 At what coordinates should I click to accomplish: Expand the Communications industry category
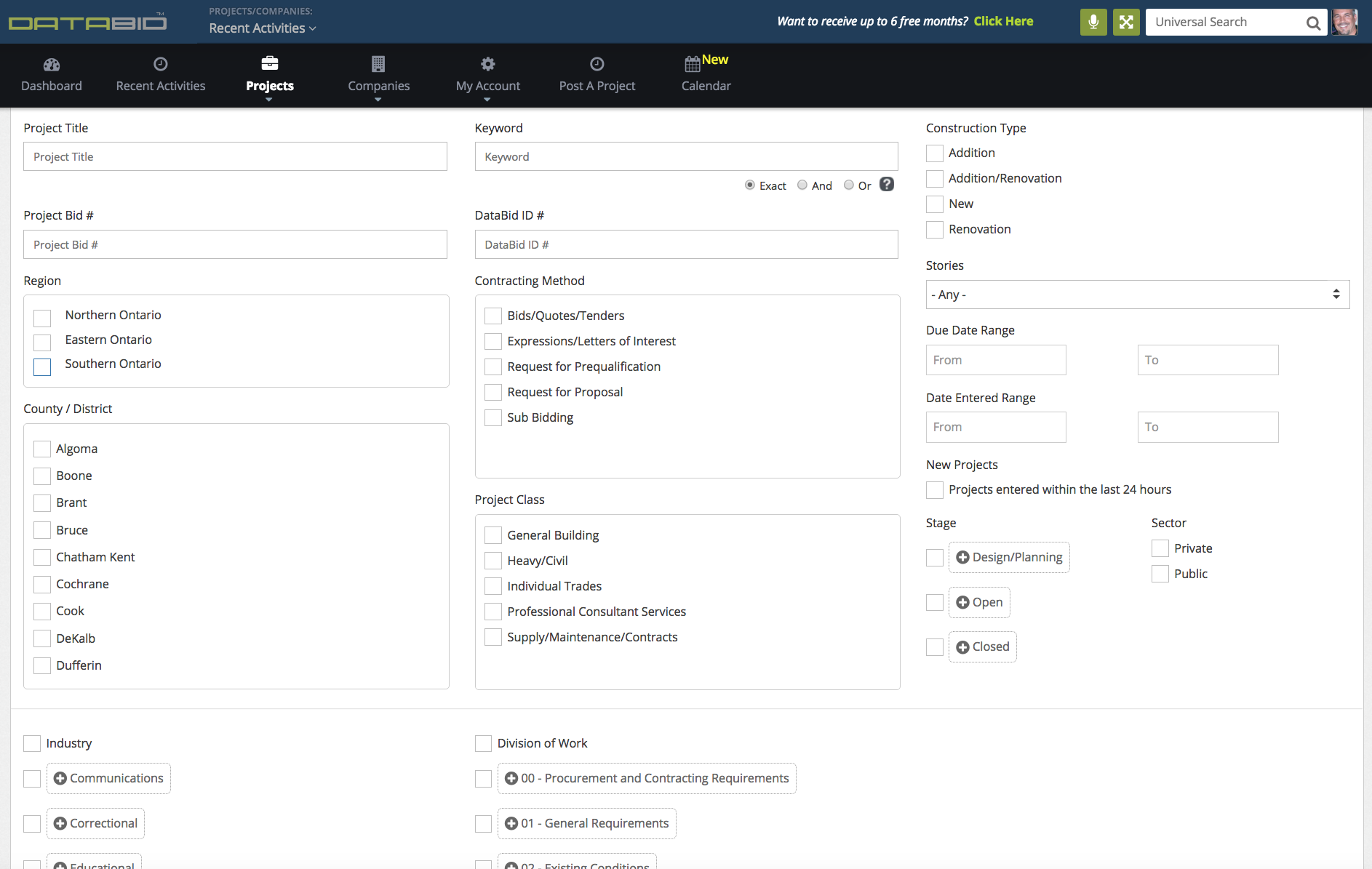click(108, 778)
